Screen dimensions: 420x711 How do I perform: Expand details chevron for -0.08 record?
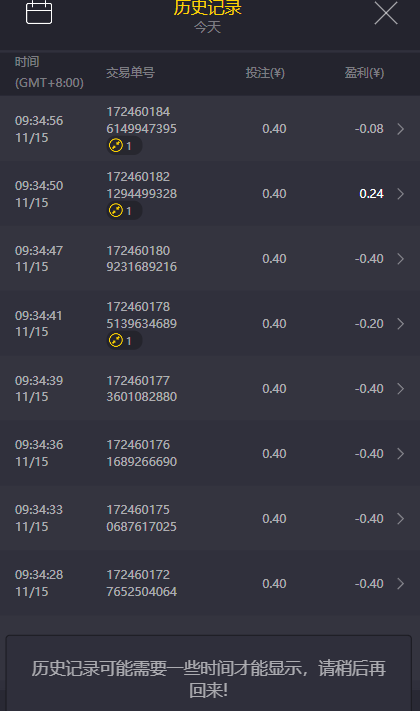(x=400, y=129)
